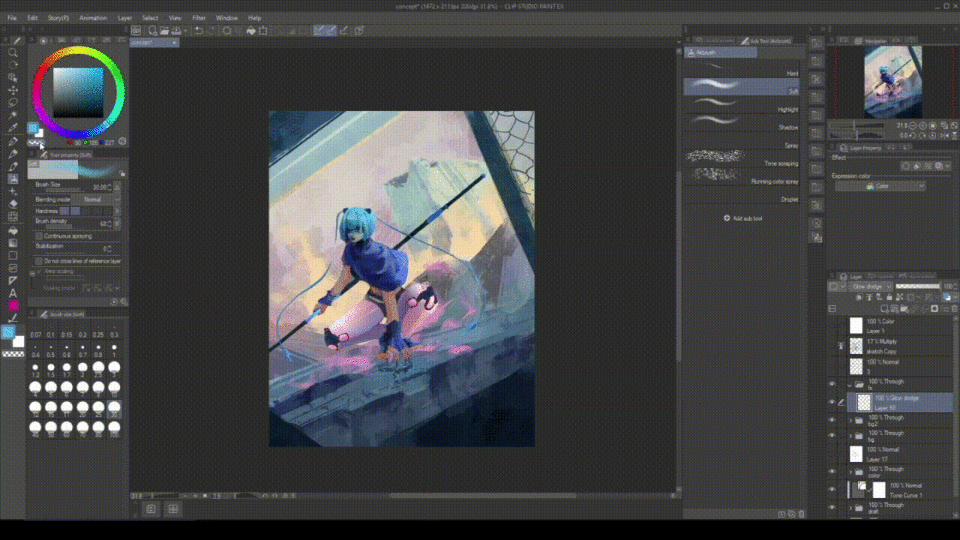Select the Airbrush tool in toolbar
Viewport: 960px width, 540px height.
13,179
